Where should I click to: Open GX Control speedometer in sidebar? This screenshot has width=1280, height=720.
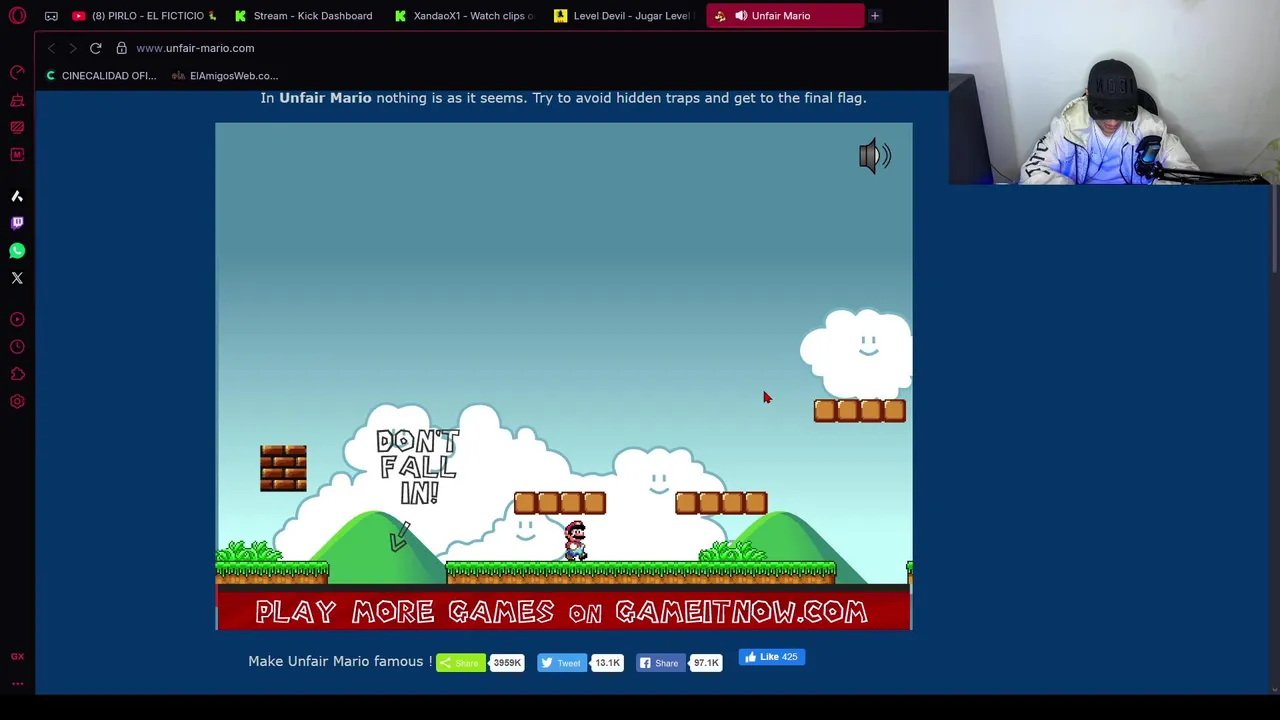(17, 73)
